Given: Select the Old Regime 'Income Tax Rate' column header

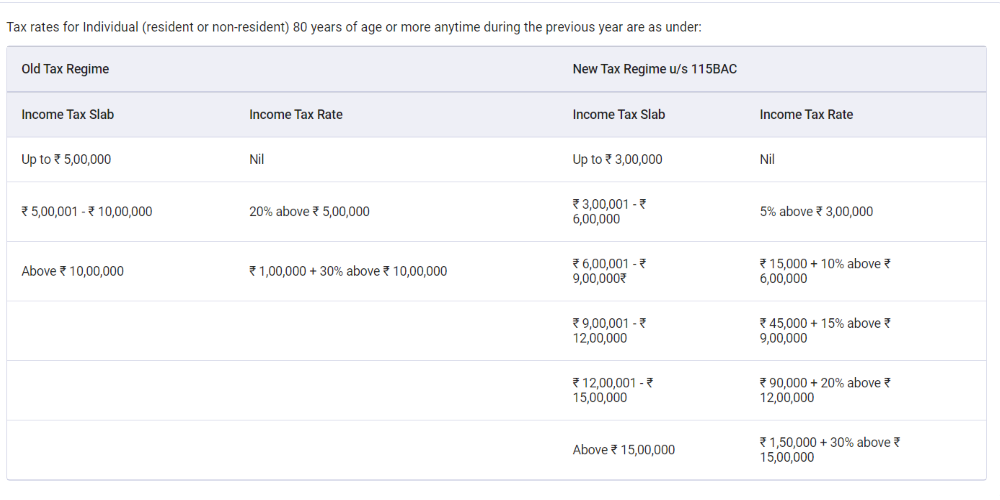Looking at the screenshot, I should pos(296,115).
